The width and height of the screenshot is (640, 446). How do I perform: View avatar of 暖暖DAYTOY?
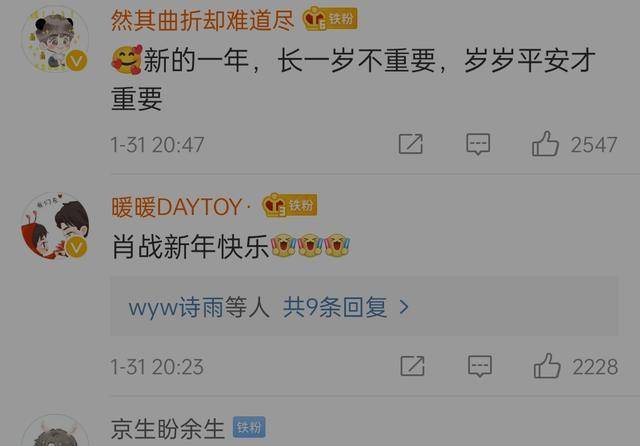(x=55, y=226)
